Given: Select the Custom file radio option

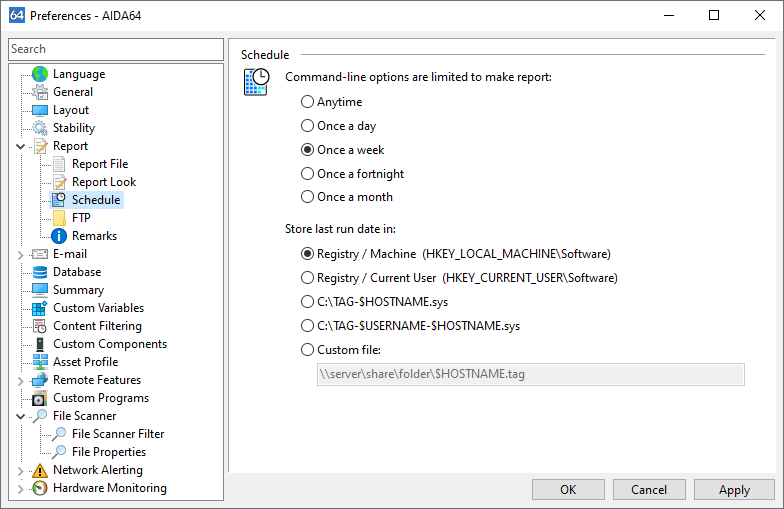Looking at the screenshot, I should tap(341, 350).
